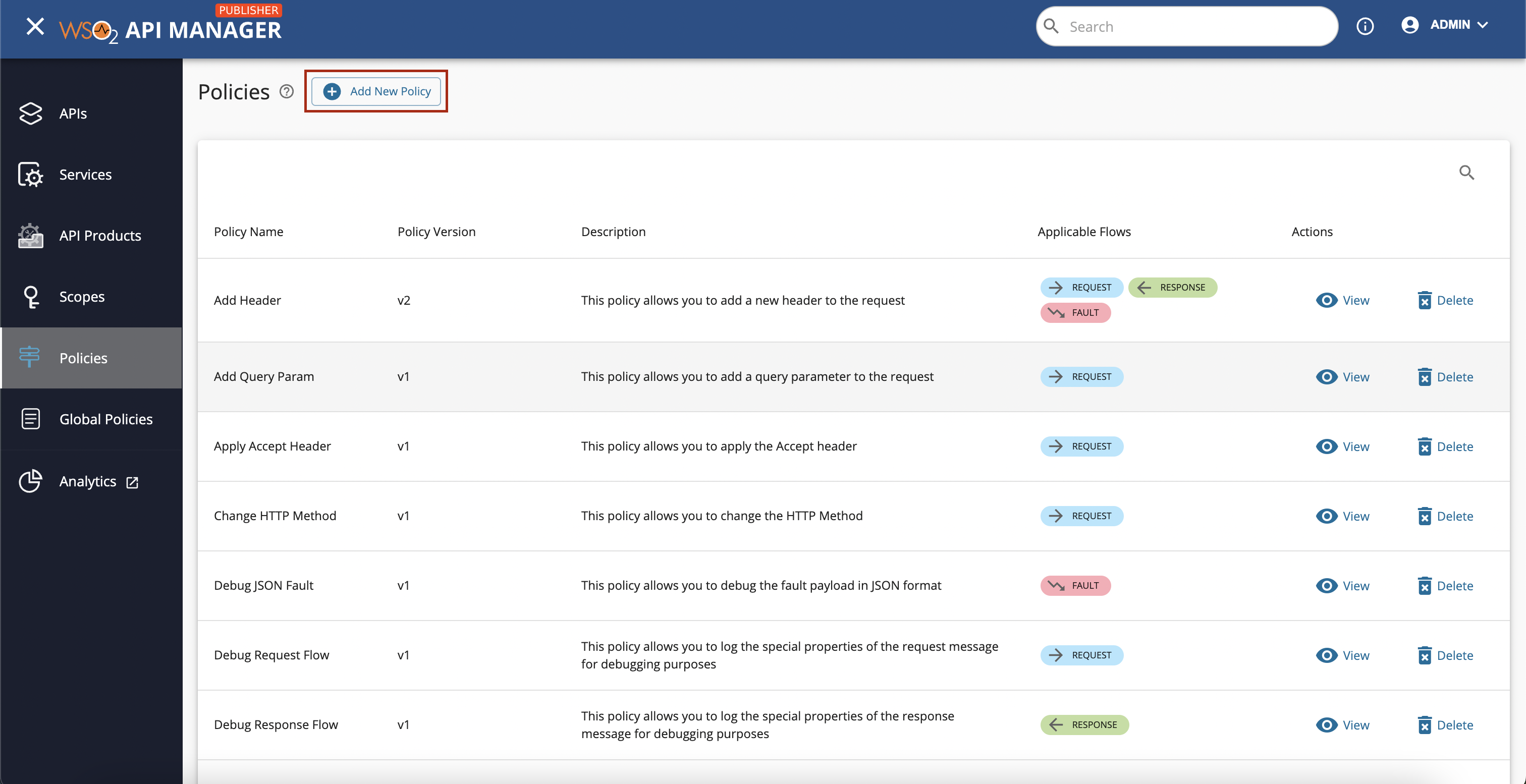The height and width of the screenshot is (784, 1526).
Task: Select Policies in the sidebar
Action: [92, 358]
